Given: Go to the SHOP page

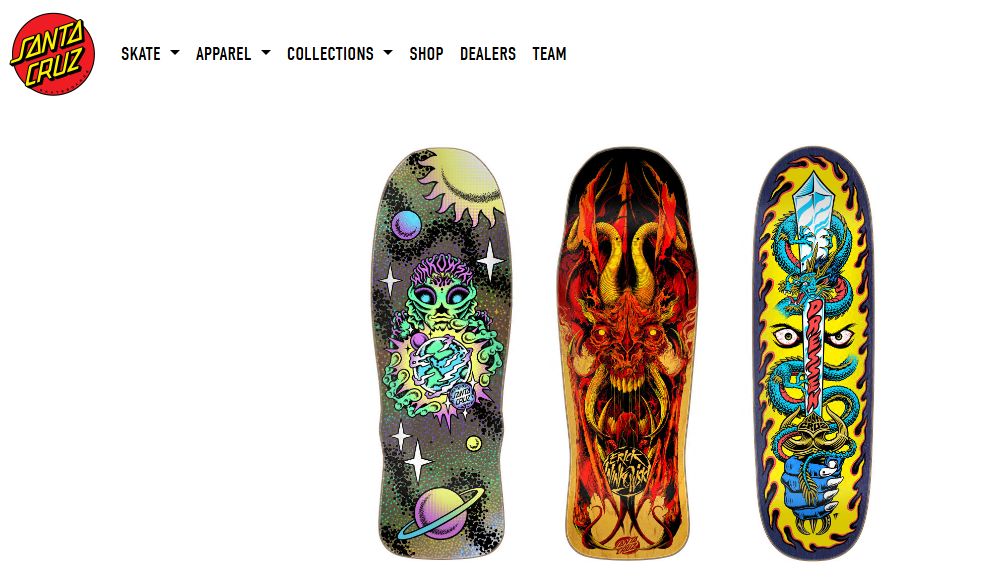Looking at the screenshot, I should [x=426, y=54].
